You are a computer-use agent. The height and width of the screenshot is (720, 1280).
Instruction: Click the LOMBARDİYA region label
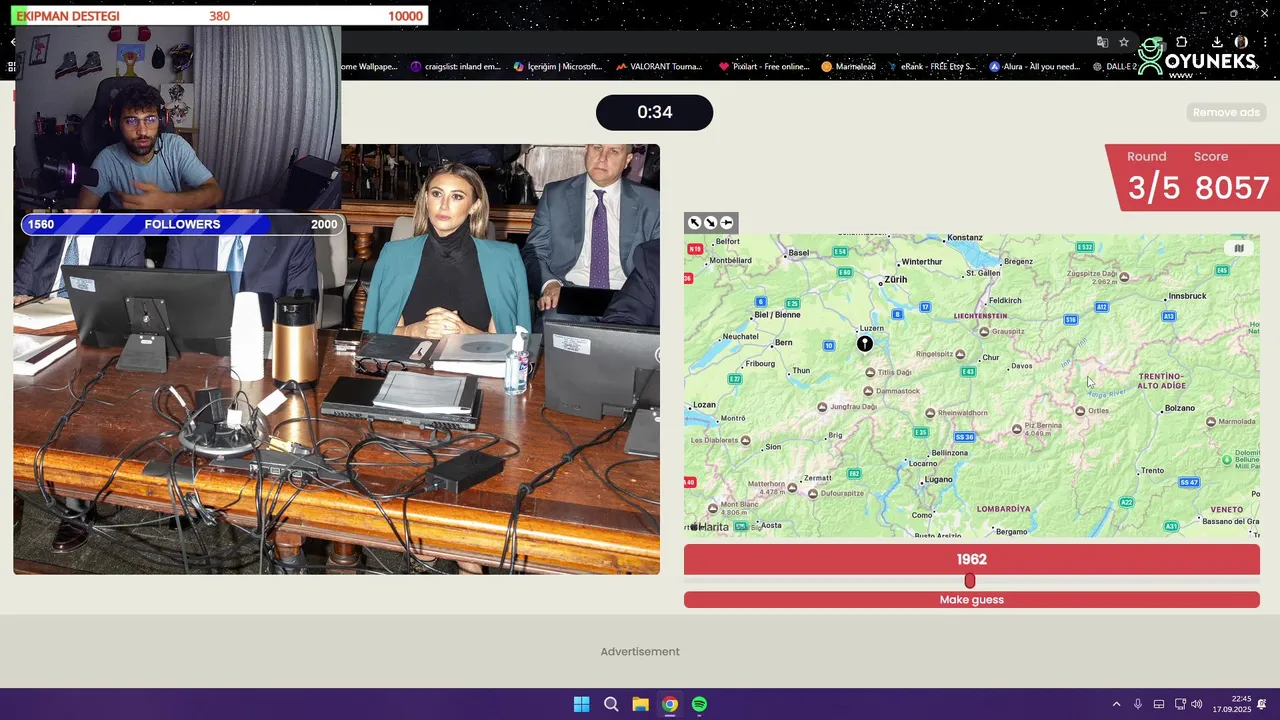pos(1003,509)
